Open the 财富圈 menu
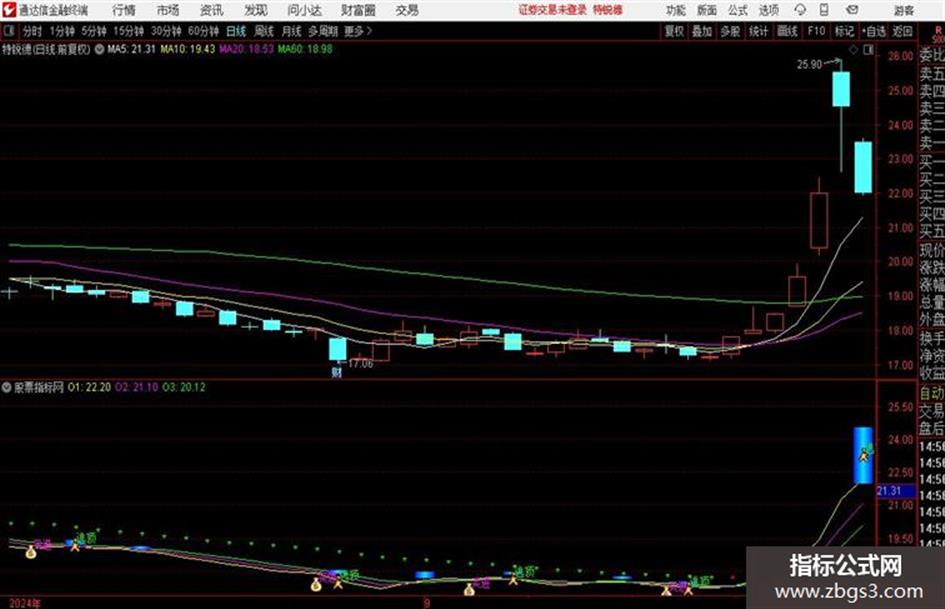945x609 pixels. click(x=358, y=10)
